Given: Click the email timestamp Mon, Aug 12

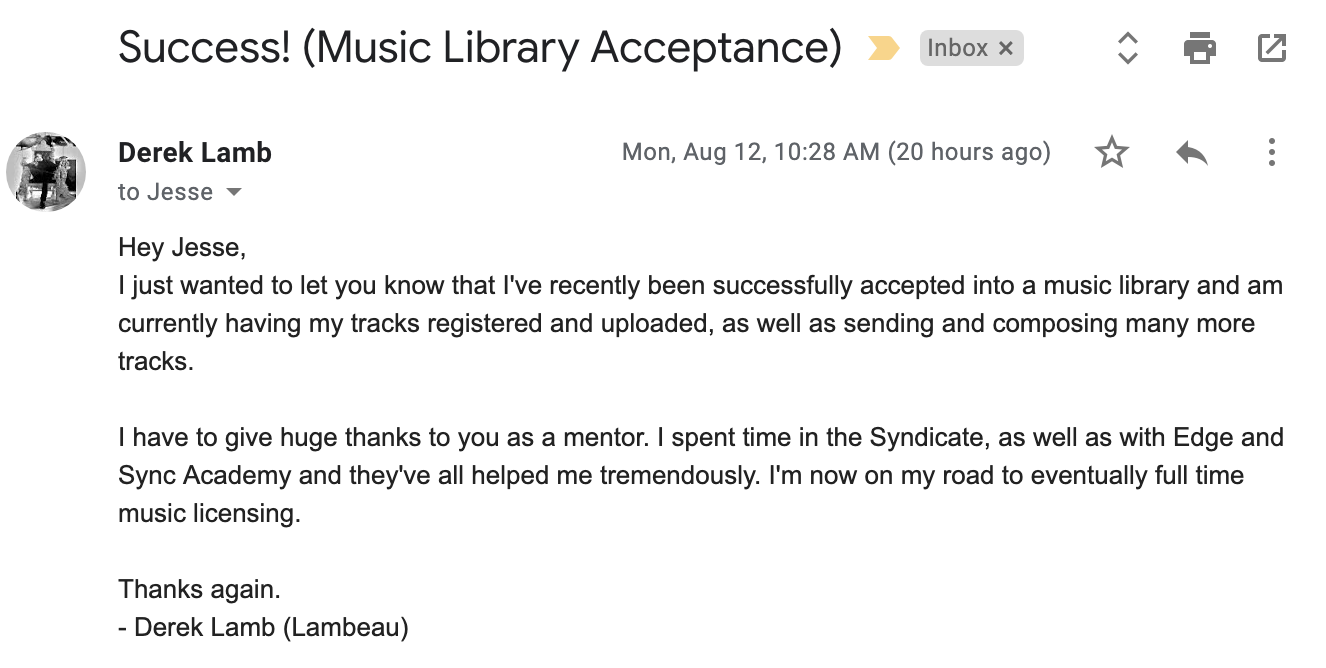Looking at the screenshot, I should tap(836, 153).
